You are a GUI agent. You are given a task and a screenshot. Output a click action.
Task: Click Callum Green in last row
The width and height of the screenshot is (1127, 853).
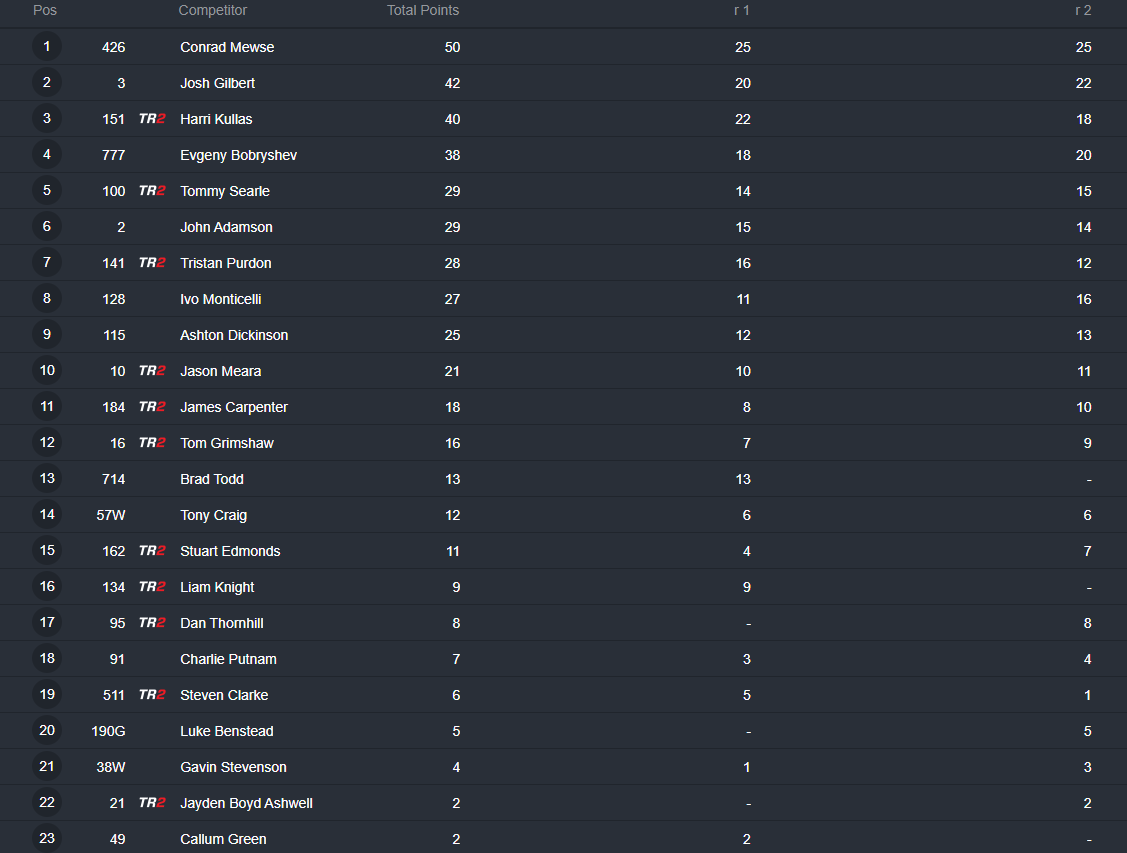click(223, 839)
